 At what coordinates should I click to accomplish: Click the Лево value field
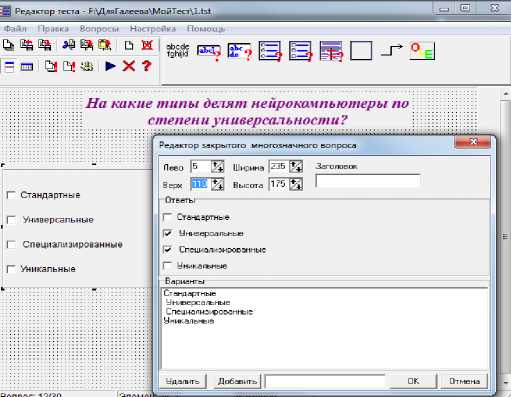pyautogui.click(x=201, y=166)
